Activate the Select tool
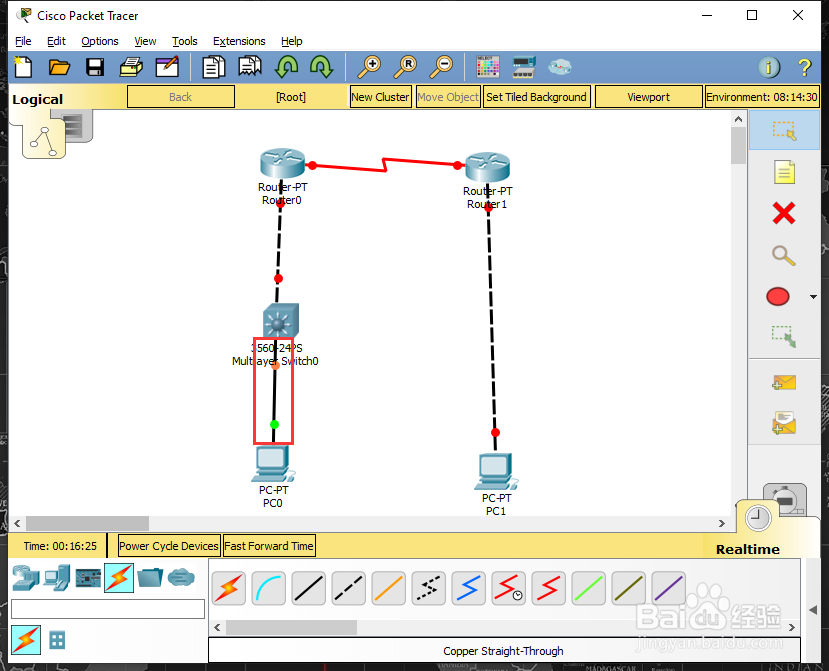The image size is (829, 671). pyautogui.click(x=784, y=130)
